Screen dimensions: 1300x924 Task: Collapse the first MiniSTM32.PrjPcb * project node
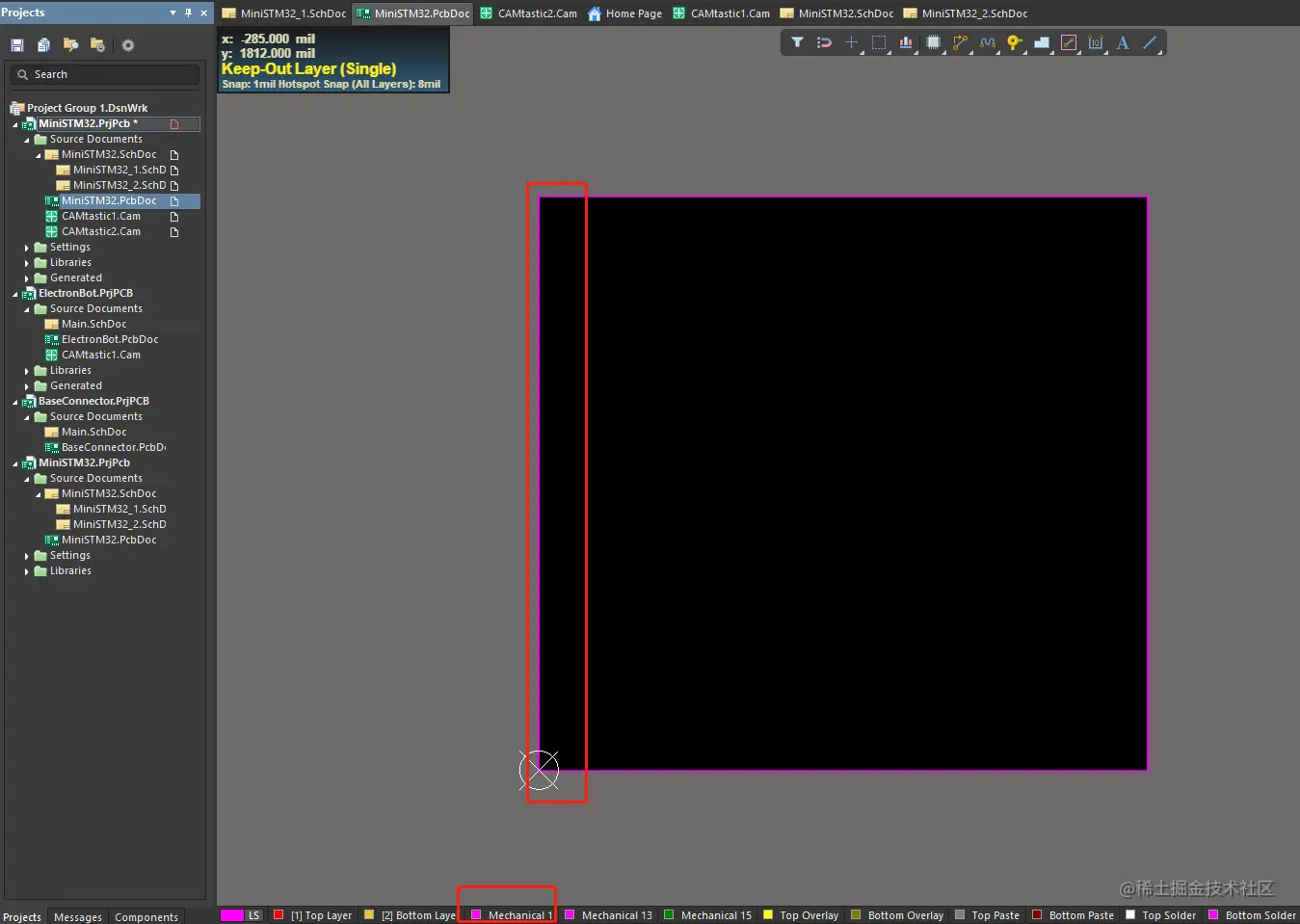pos(14,124)
